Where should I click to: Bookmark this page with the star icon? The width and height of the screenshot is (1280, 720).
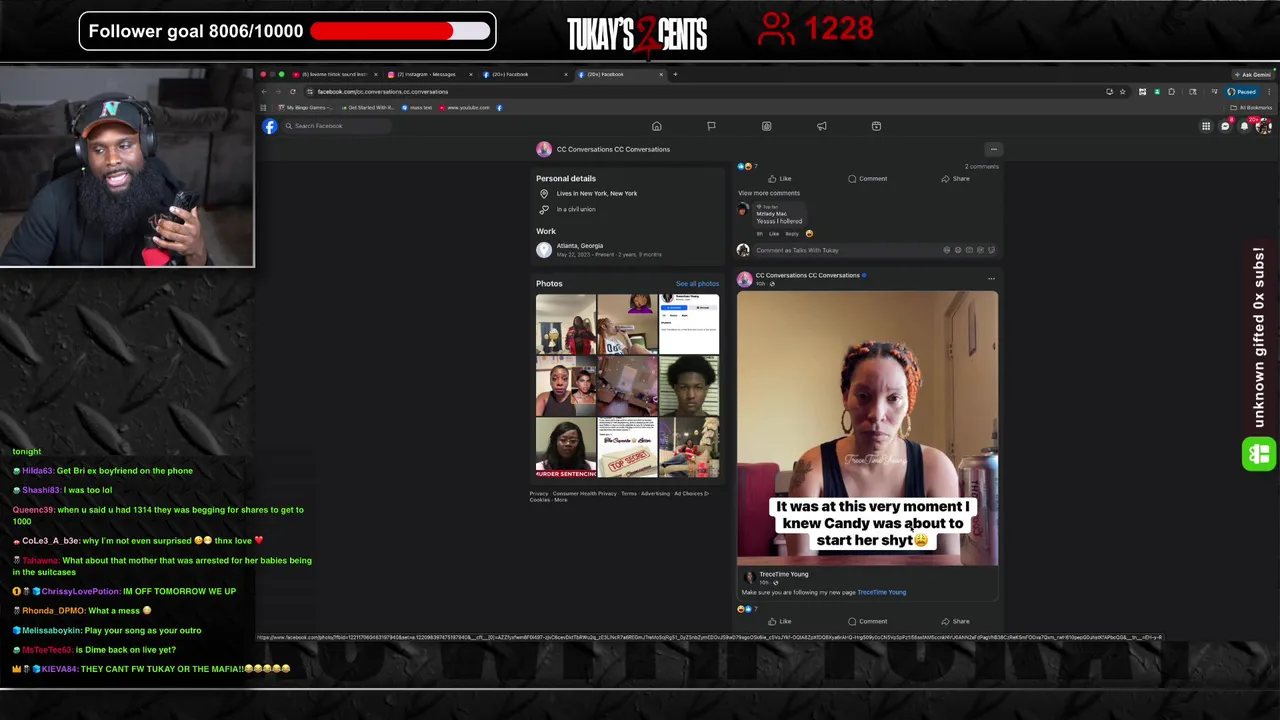click(x=1122, y=92)
